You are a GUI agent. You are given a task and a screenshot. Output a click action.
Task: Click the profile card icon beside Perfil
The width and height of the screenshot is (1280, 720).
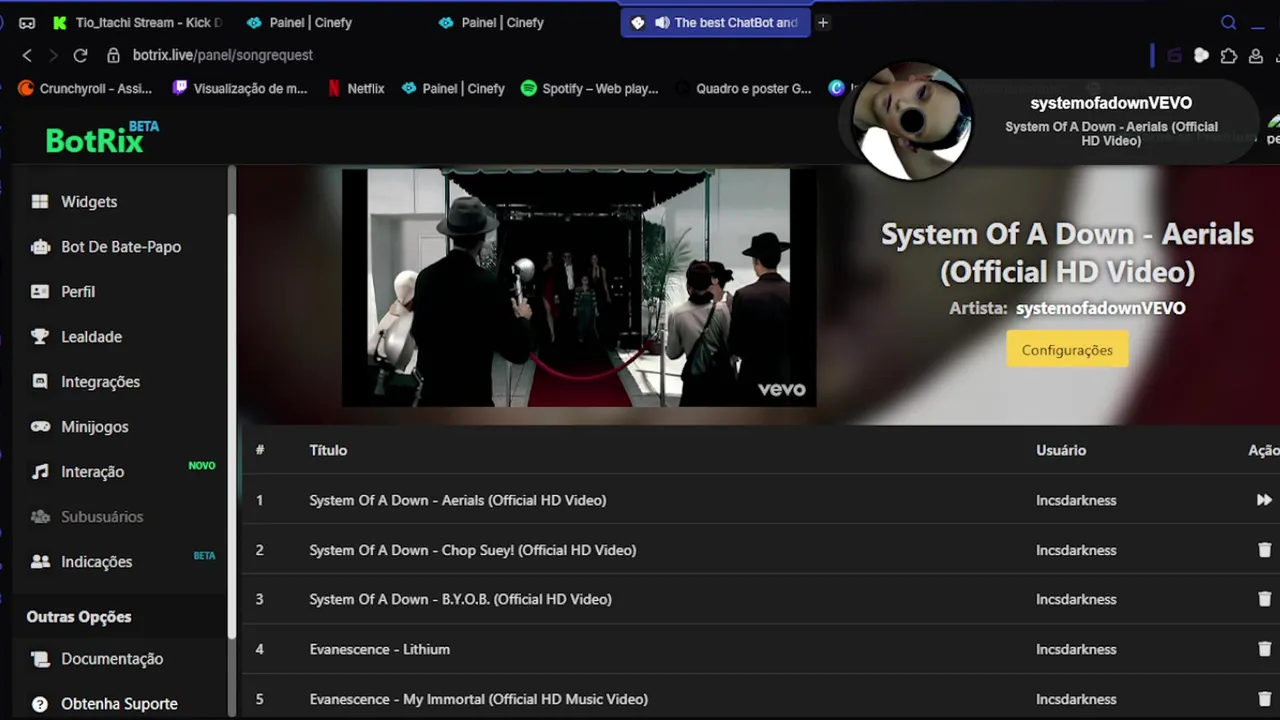40,292
